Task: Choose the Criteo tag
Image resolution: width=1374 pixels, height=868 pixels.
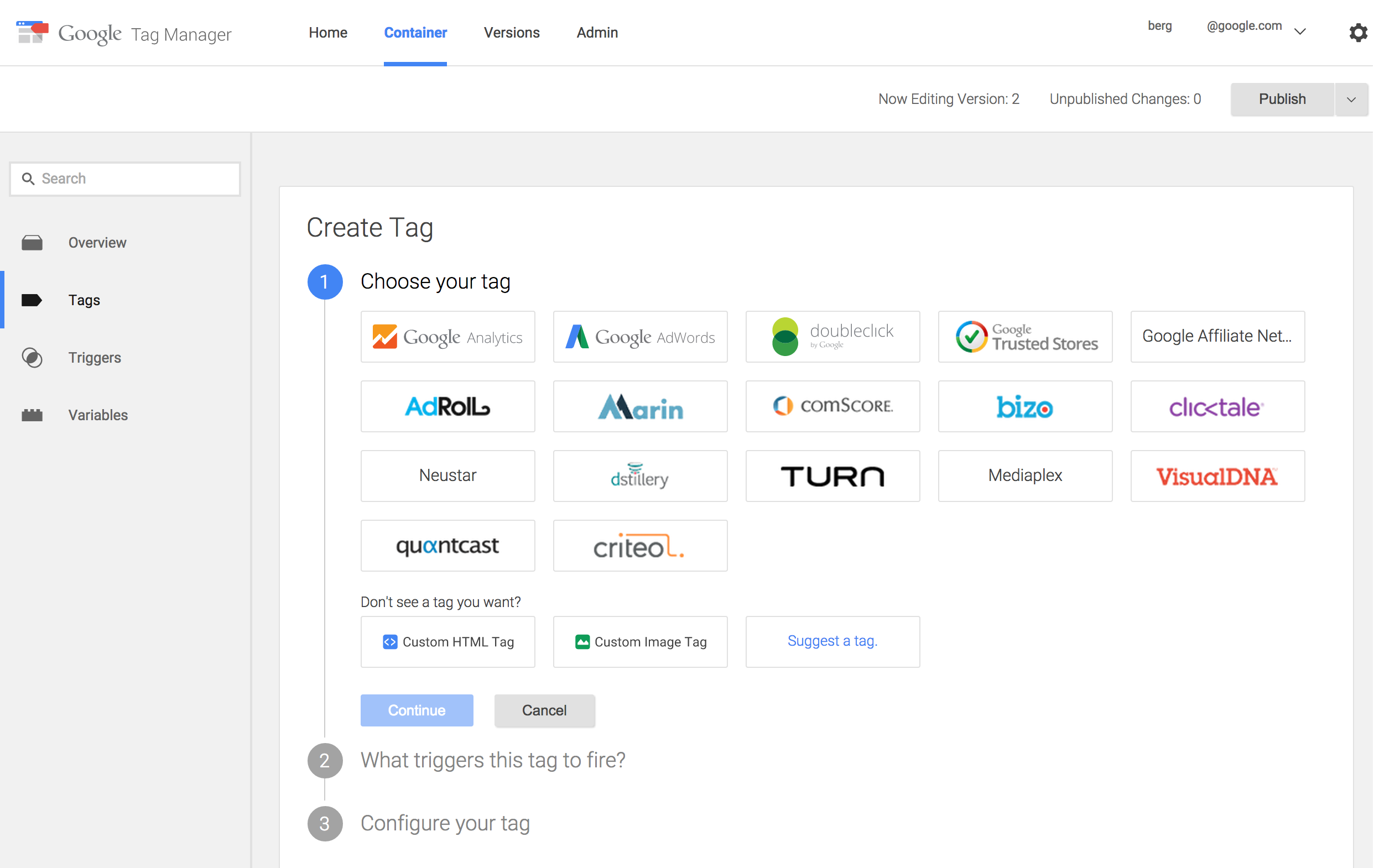Action: (639, 545)
